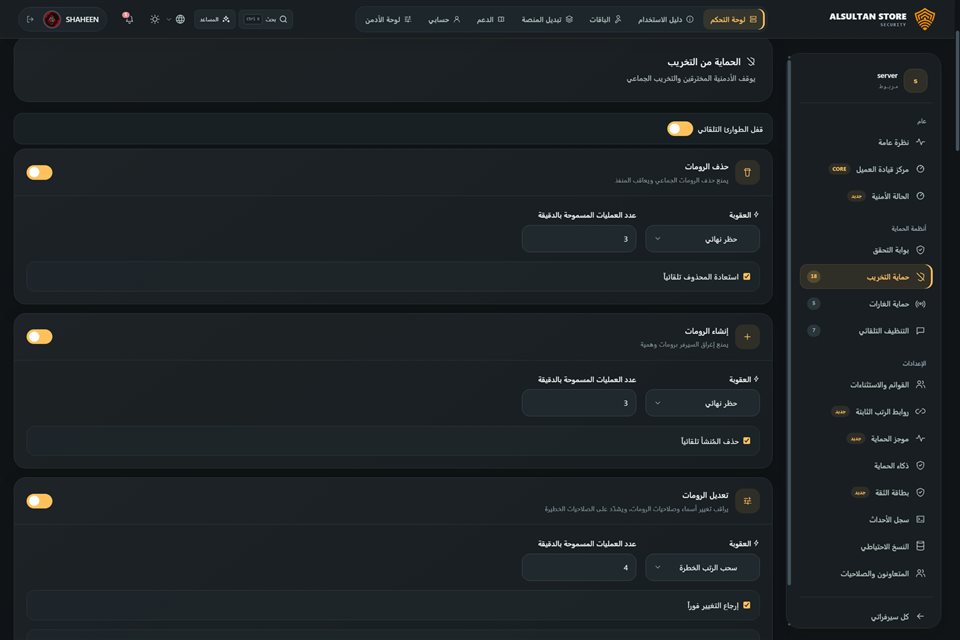Screen dimensions: 960x640
Task: Toggle light theme with the sun icon
Action: pyautogui.click(x=155, y=20)
